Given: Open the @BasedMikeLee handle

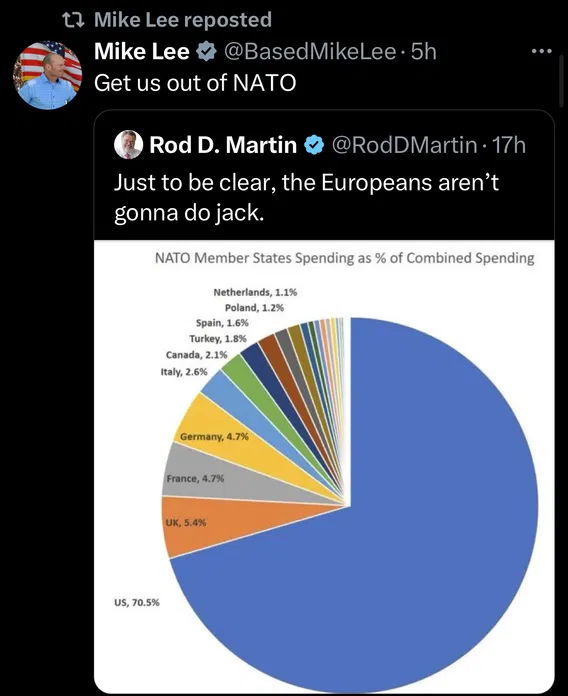Looking at the screenshot, I should (310, 51).
